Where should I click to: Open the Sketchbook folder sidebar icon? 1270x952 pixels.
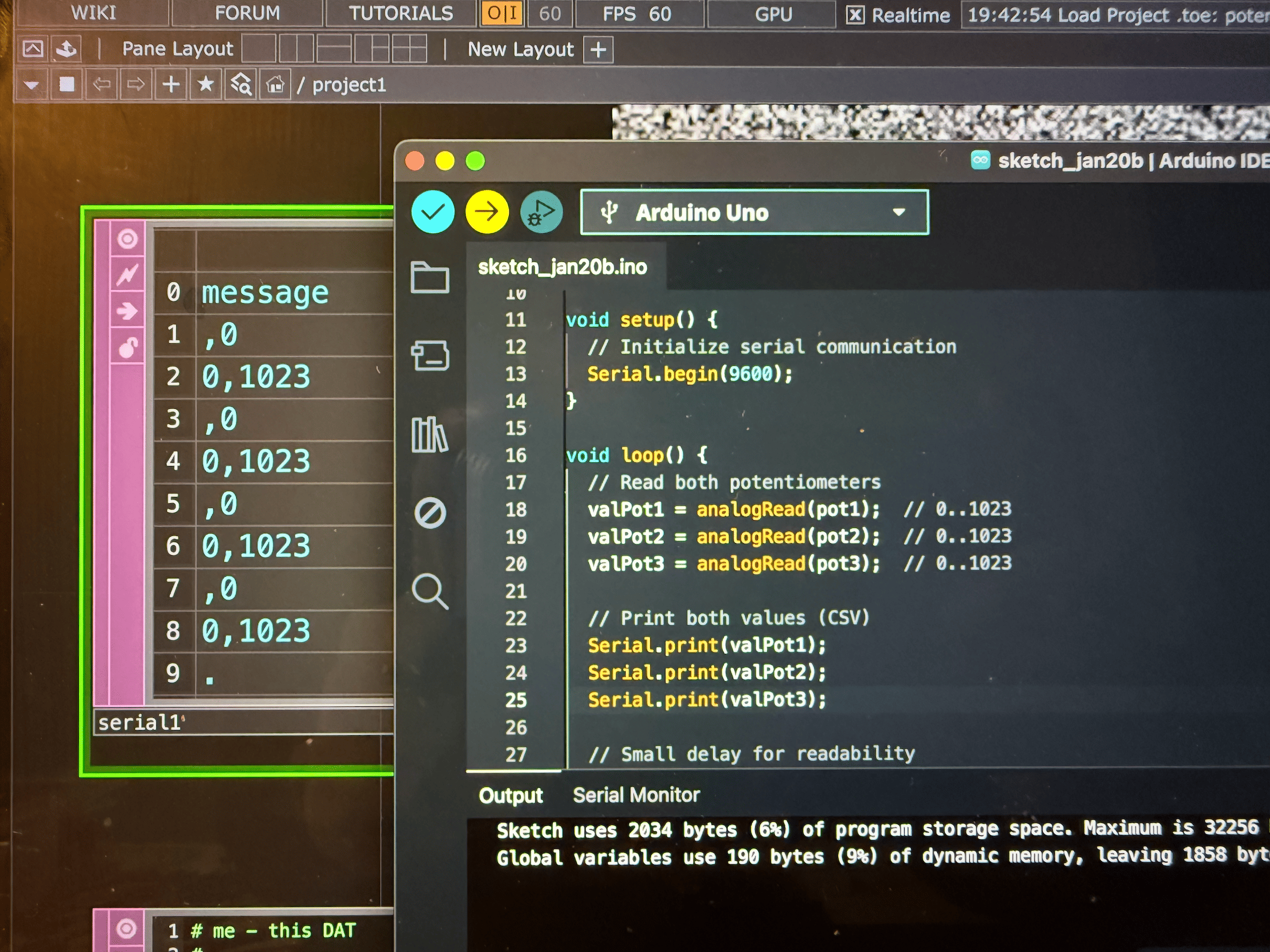coord(429,278)
